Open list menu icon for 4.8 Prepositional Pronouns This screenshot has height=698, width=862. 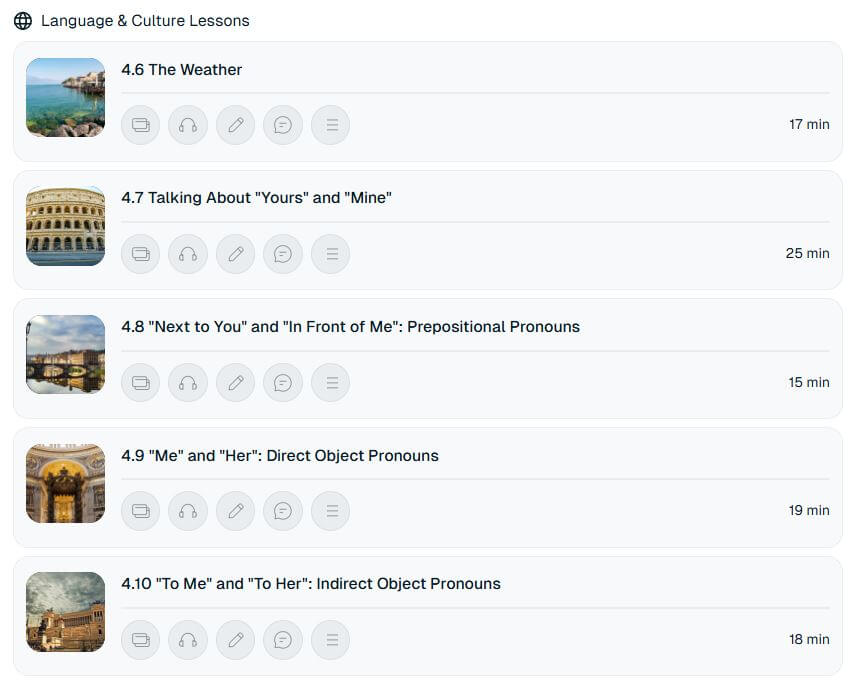click(x=330, y=383)
